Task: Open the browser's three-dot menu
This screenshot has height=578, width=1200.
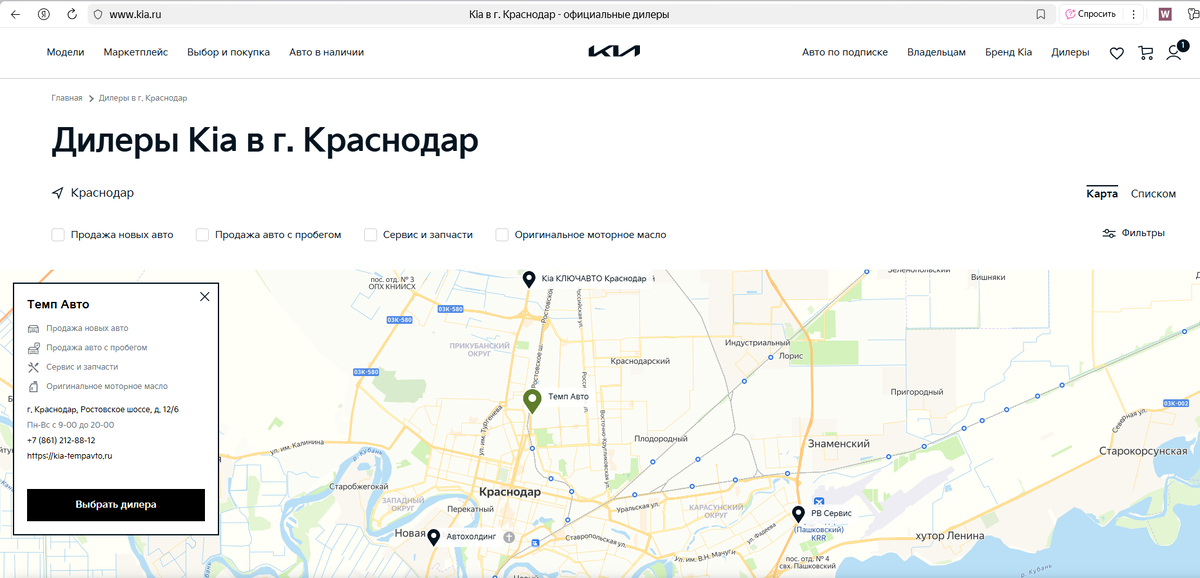Action: (1133, 14)
